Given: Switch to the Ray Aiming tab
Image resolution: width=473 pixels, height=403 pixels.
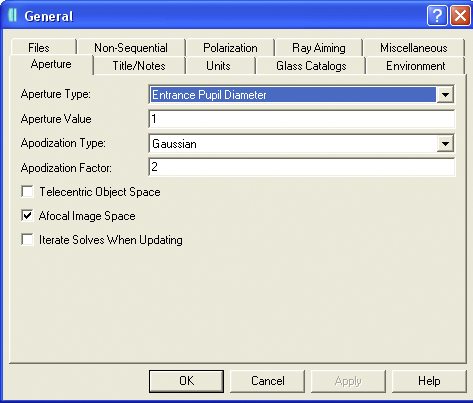Looking at the screenshot, I should click(x=319, y=48).
